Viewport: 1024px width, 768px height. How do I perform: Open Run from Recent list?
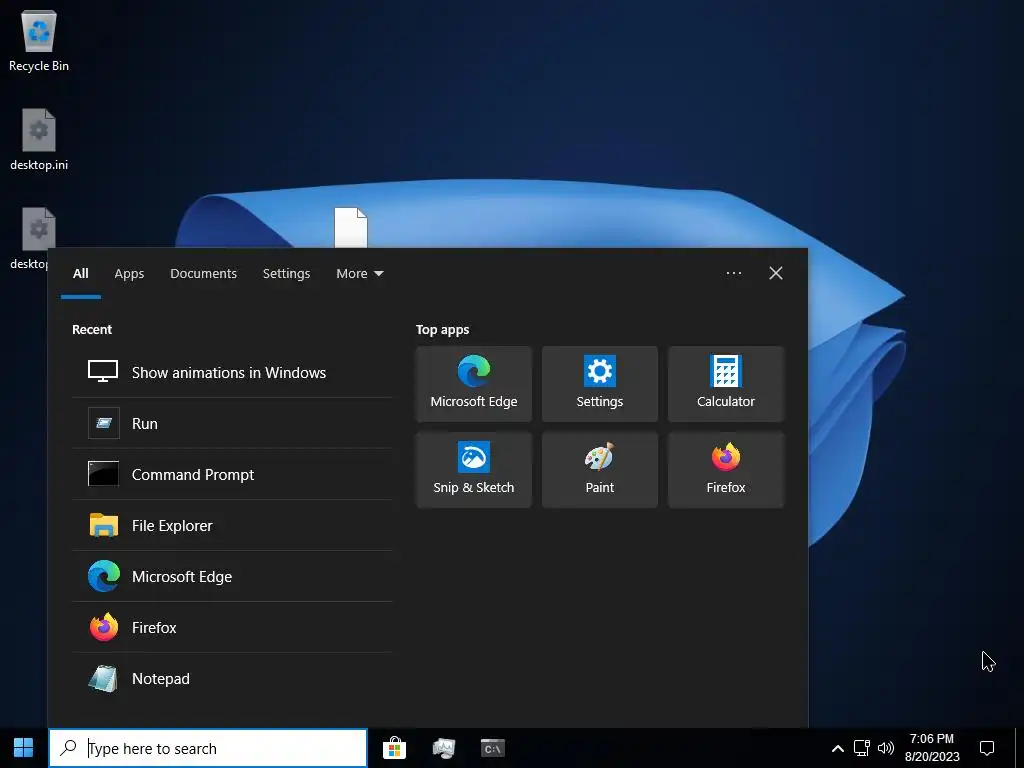click(x=232, y=423)
